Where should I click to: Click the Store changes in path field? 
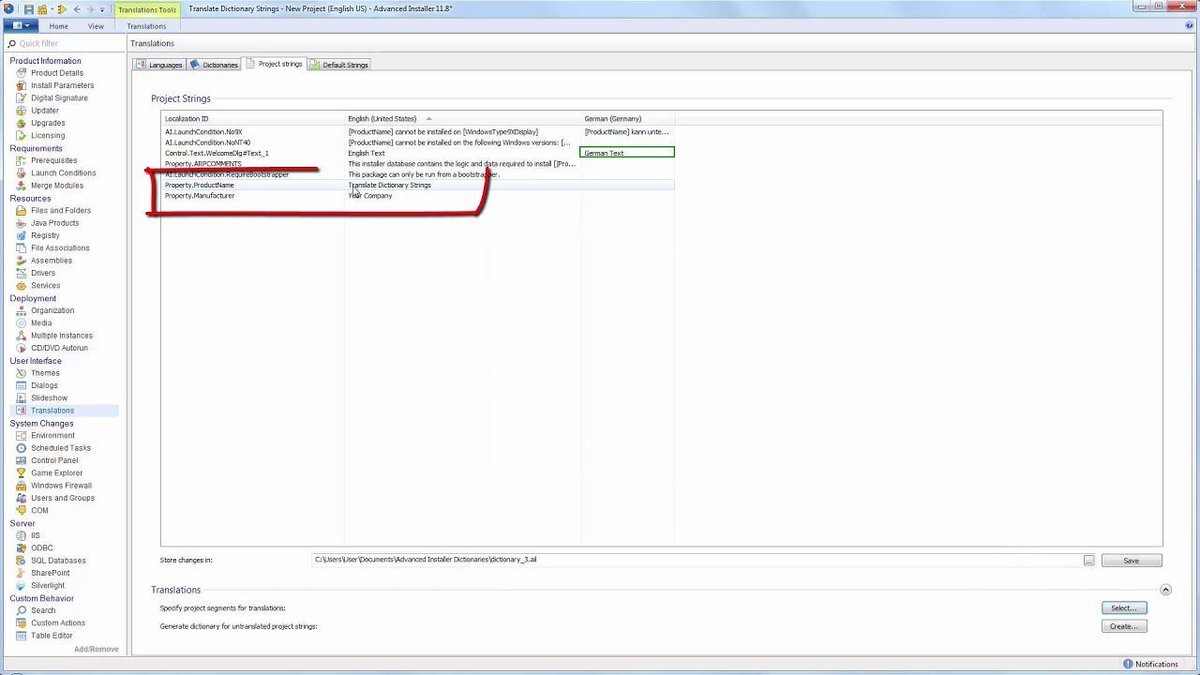(x=695, y=561)
